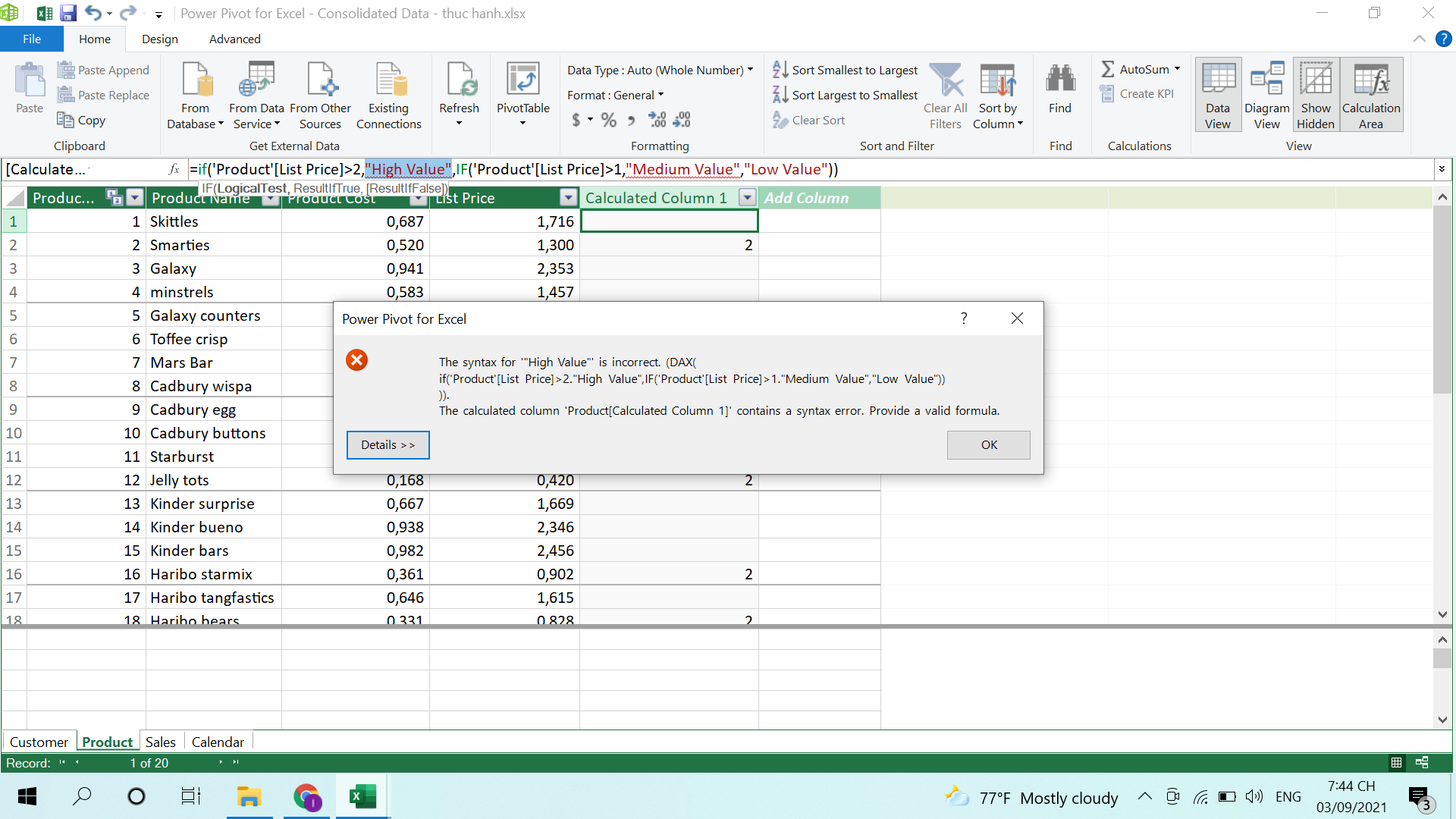Click the vertical scrollbar down arrow
Screen dimensions: 1456x819
(1442, 614)
